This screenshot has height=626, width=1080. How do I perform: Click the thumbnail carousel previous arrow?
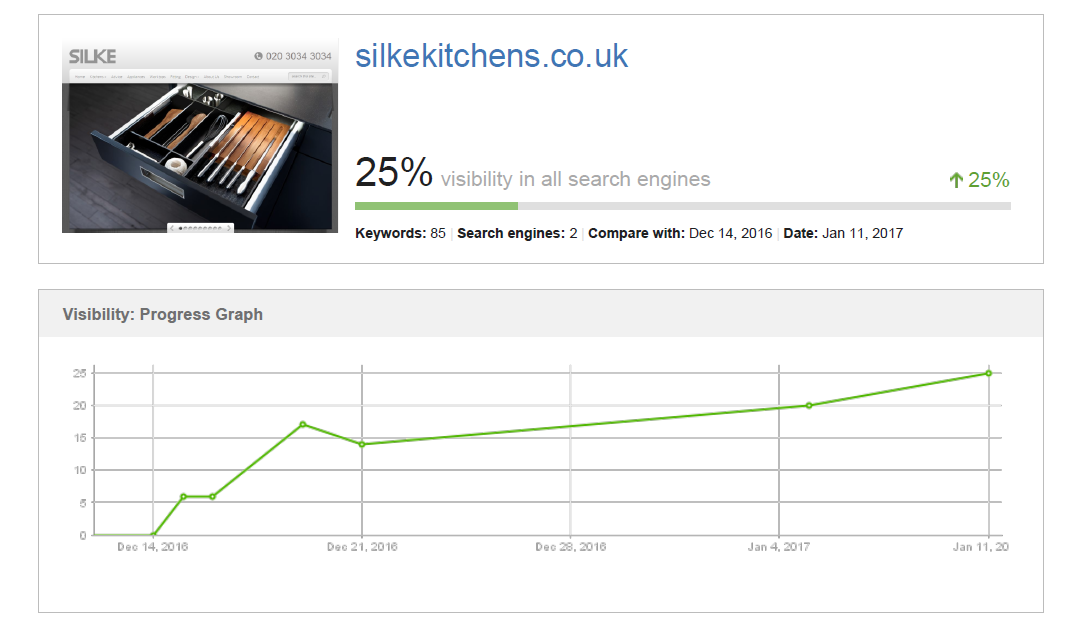tap(172, 228)
